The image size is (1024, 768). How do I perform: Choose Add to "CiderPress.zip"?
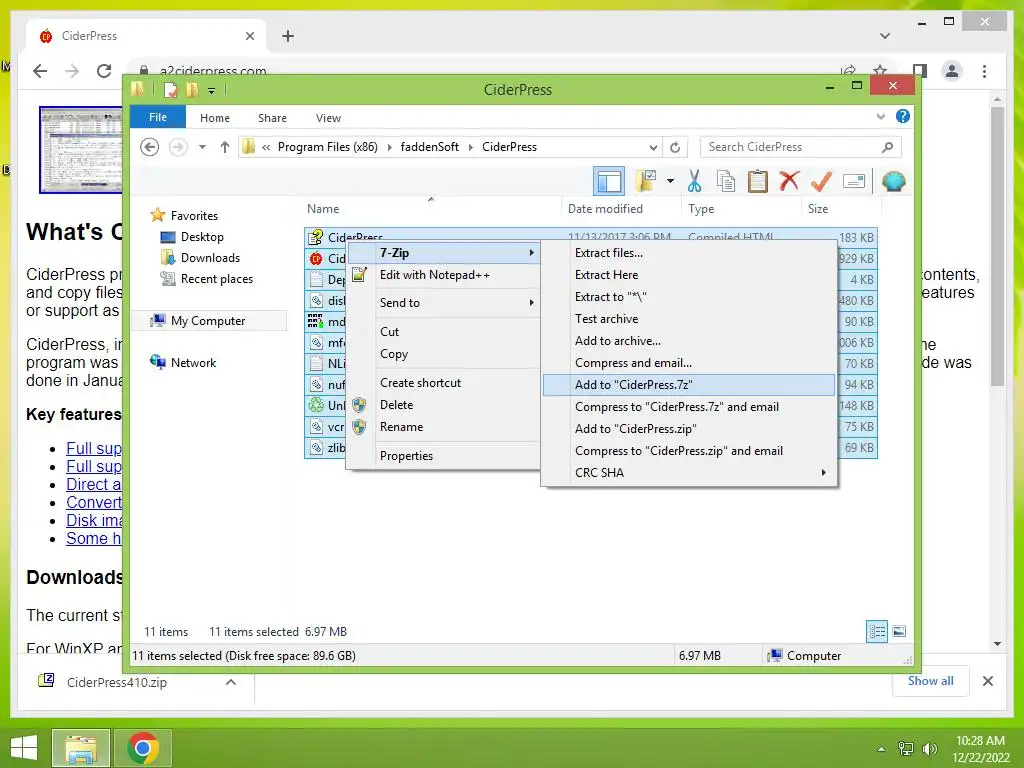click(689, 428)
